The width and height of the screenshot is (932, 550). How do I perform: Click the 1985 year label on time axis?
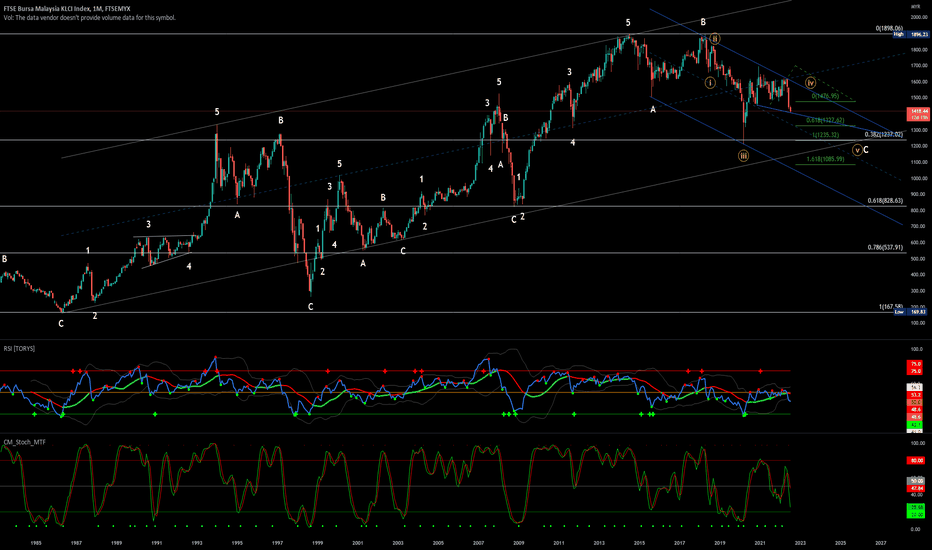coord(36,543)
